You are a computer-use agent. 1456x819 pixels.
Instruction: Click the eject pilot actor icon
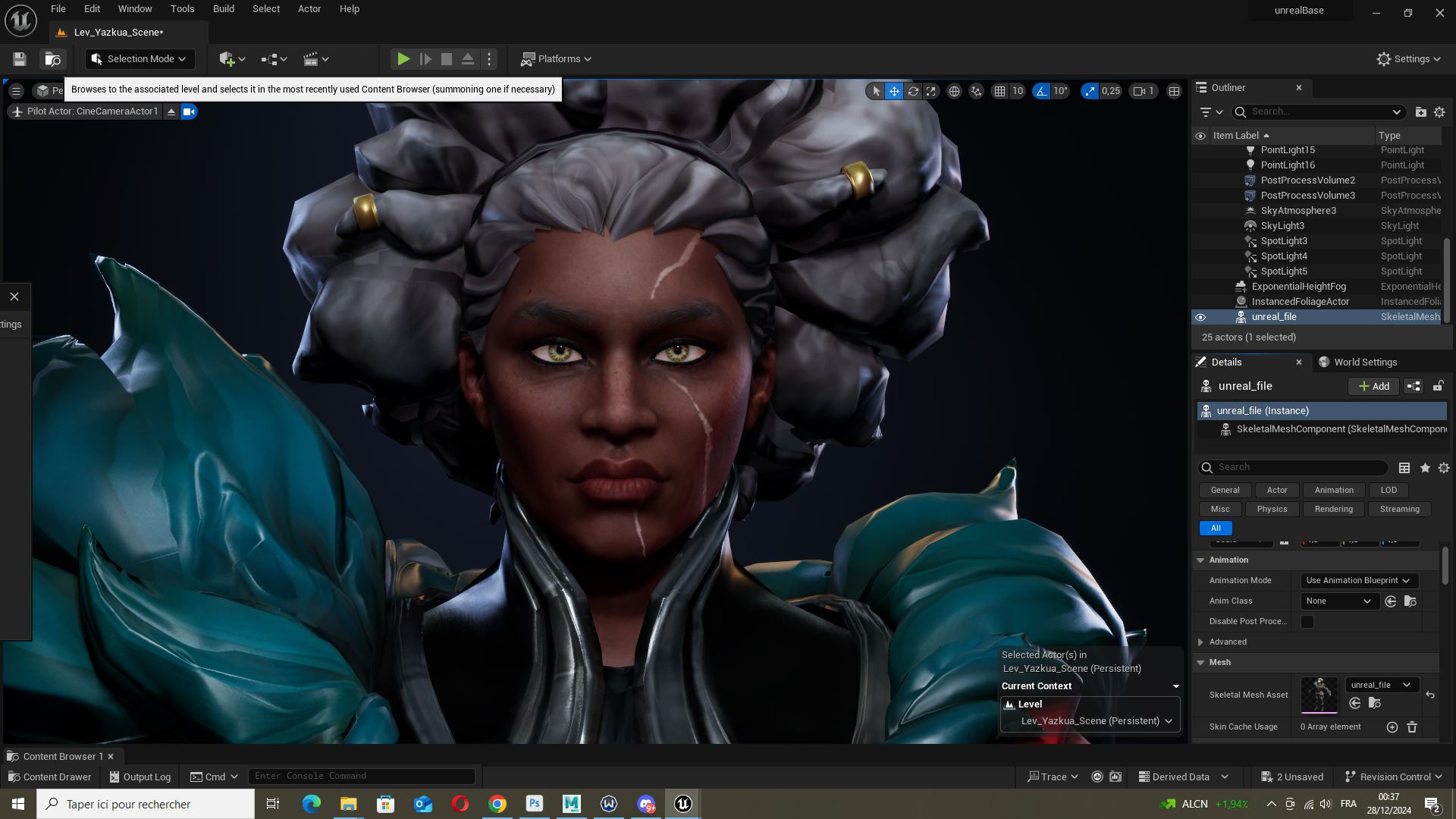click(x=171, y=111)
